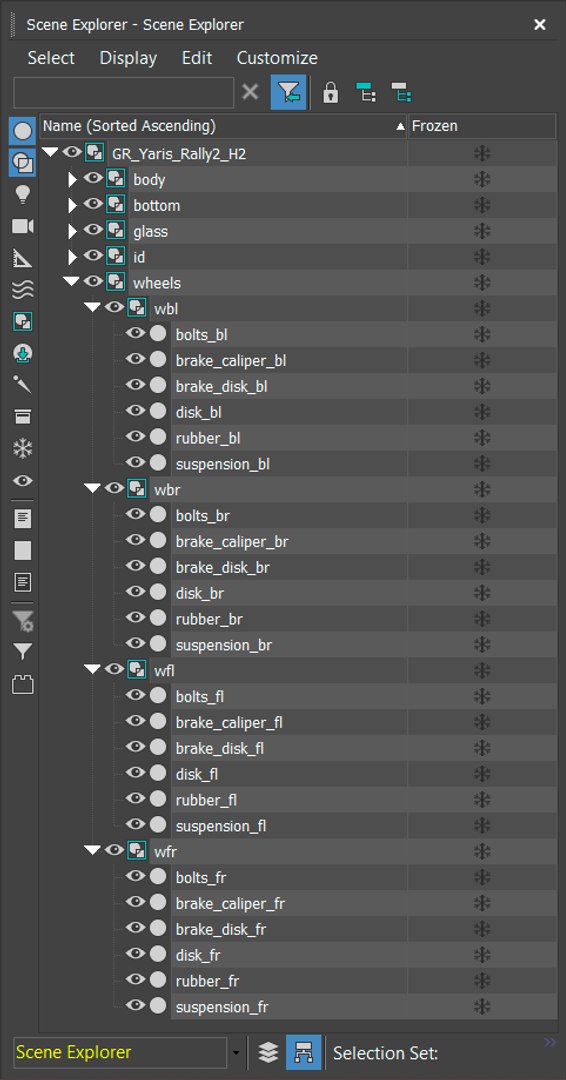
Task: Open the Scene Explorer preset dropdown arrow
Action: (x=236, y=1053)
